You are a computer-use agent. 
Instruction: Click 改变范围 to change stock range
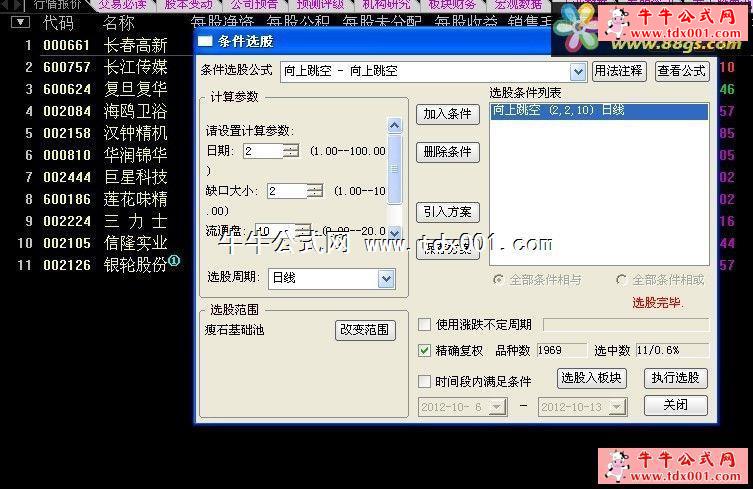point(365,330)
